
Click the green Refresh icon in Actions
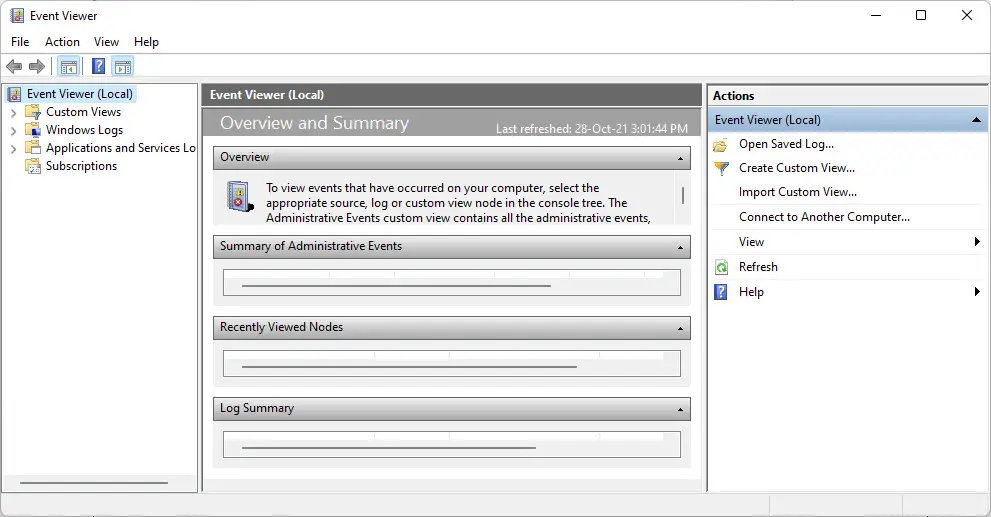pyautogui.click(x=721, y=267)
